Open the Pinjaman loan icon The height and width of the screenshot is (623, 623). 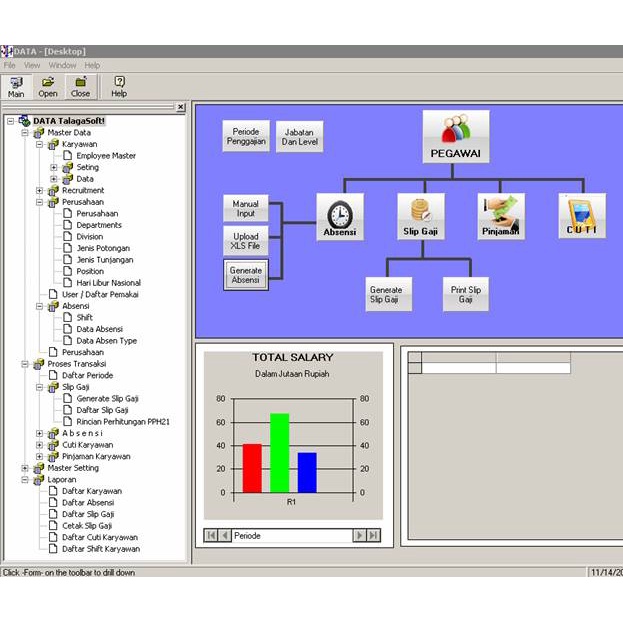pos(501,217)
